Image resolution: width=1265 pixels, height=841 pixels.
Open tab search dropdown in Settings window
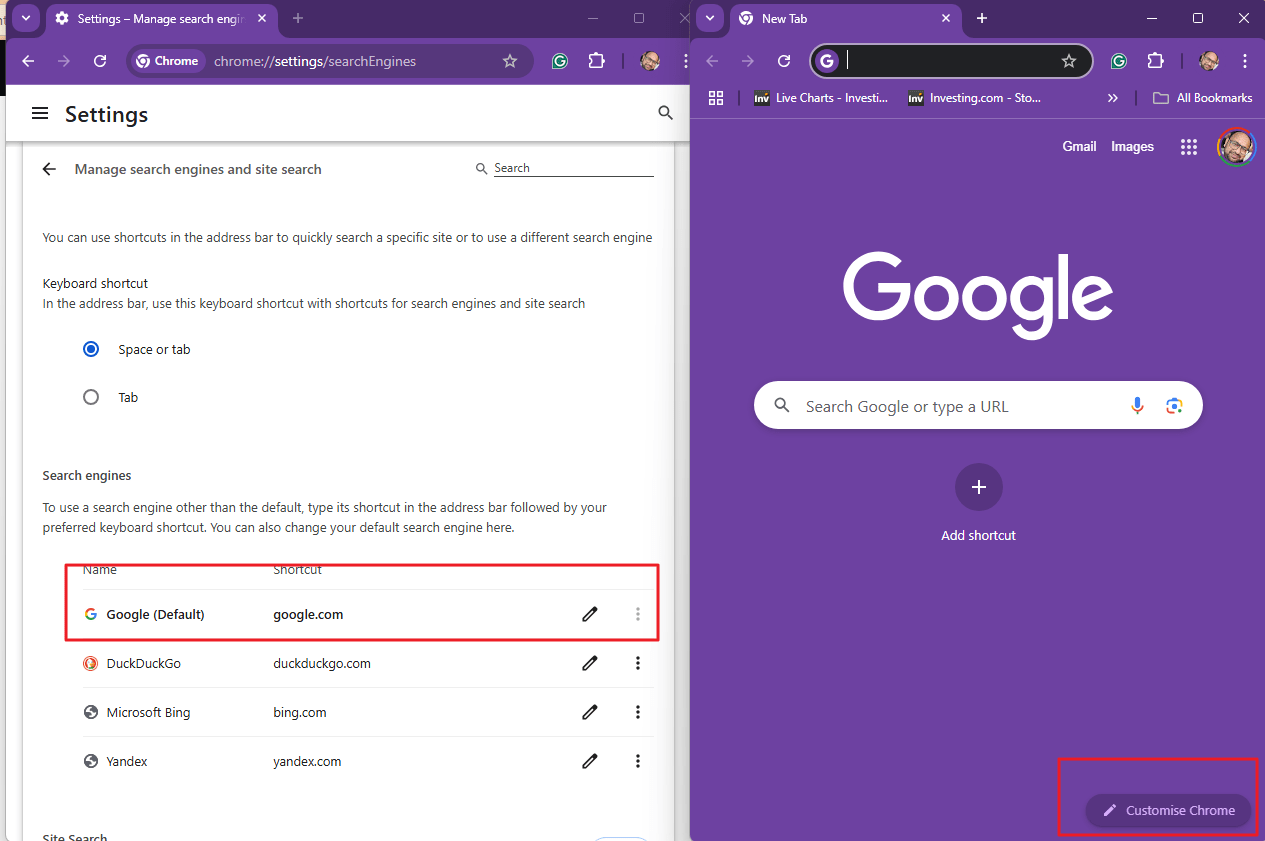(x=25, y=18)
